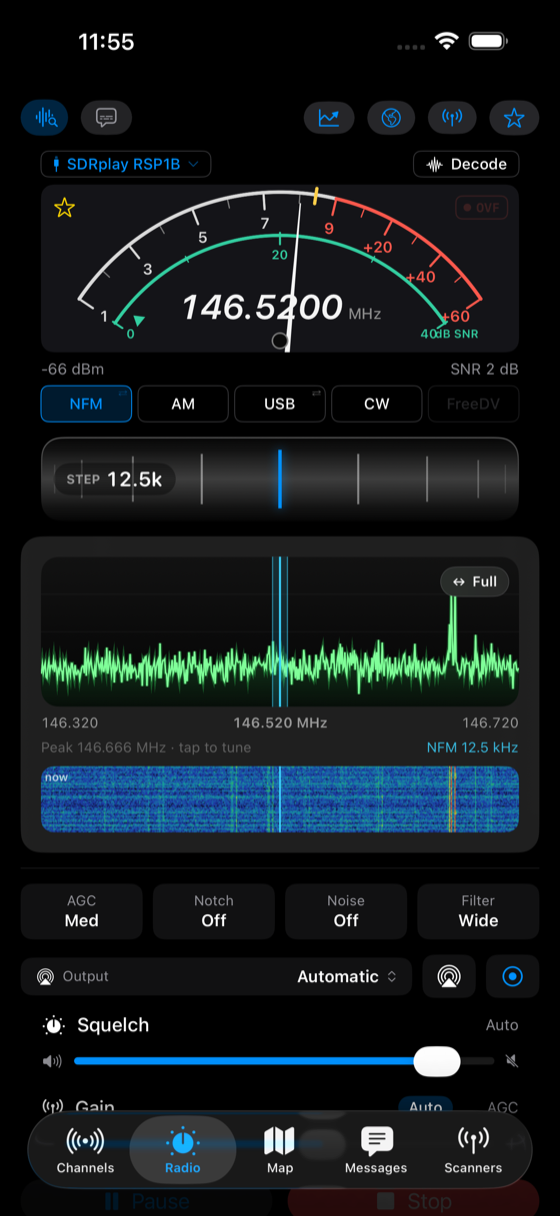Tap the AirPlay audio output icon
Screen dimensions: 560x1216
tap(449, 976)
